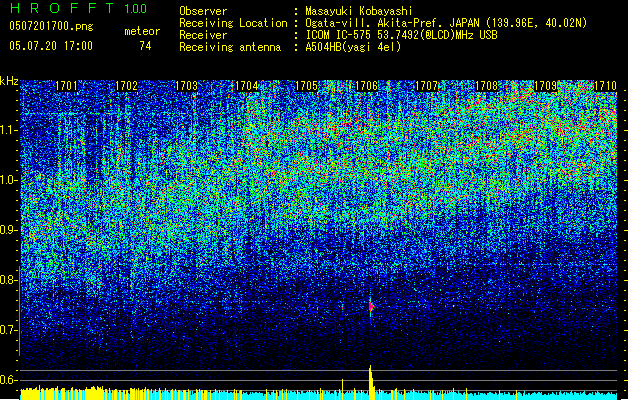The image size is (629, 400).
Task: Click the 1.1 kHz axis label
Action: [x=9, y=130]
